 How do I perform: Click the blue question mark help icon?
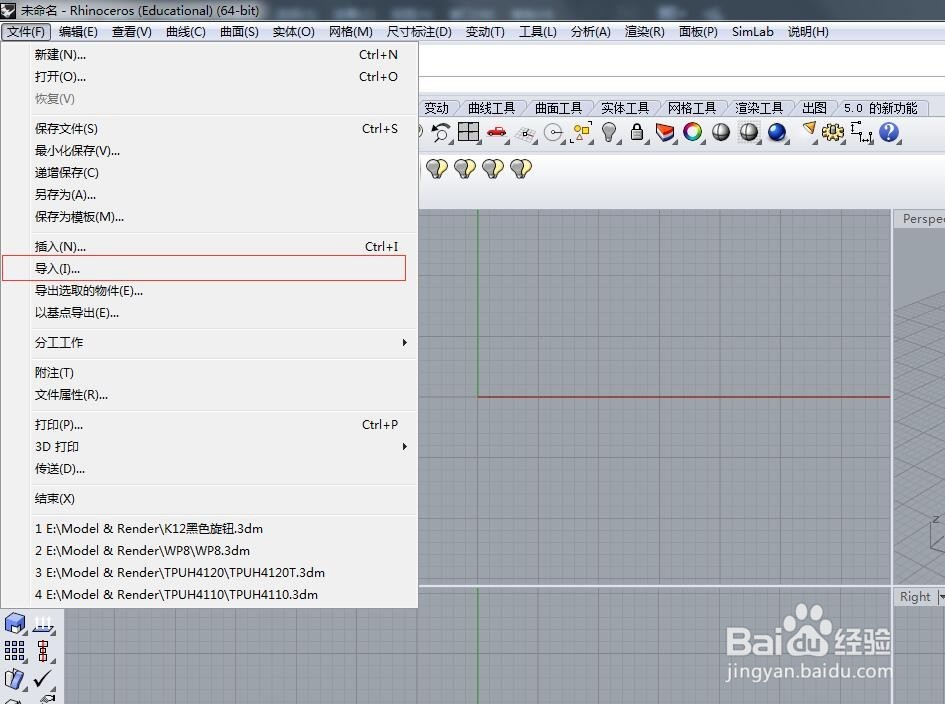889,132
